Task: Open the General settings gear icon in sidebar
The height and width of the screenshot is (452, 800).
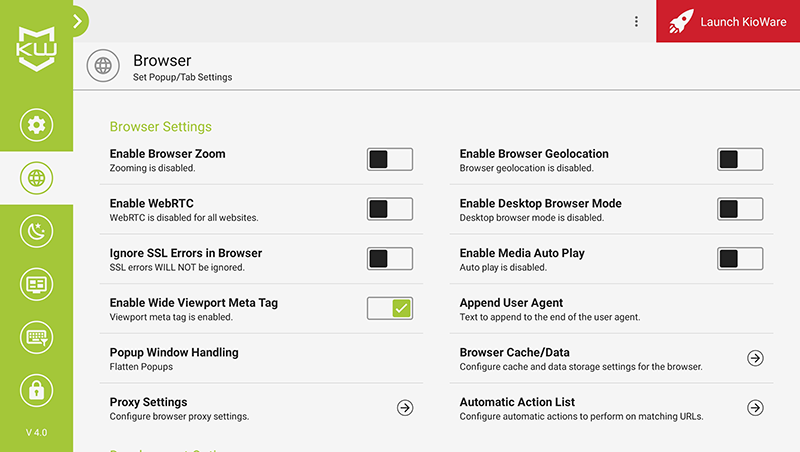Action: point(36,124)
